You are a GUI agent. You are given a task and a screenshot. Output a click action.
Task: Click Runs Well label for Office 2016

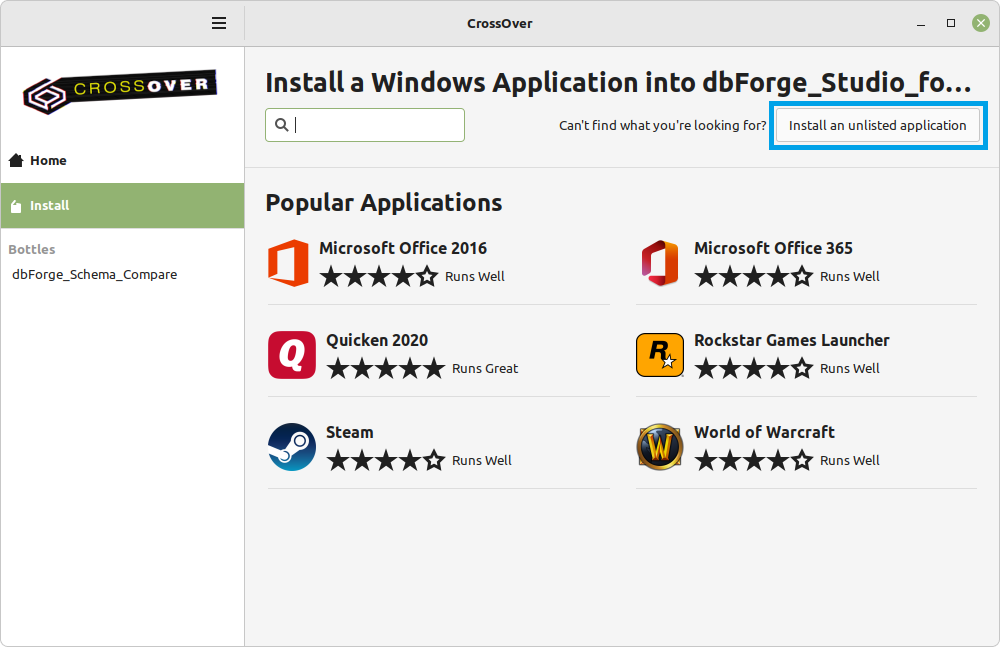(475, 277)
